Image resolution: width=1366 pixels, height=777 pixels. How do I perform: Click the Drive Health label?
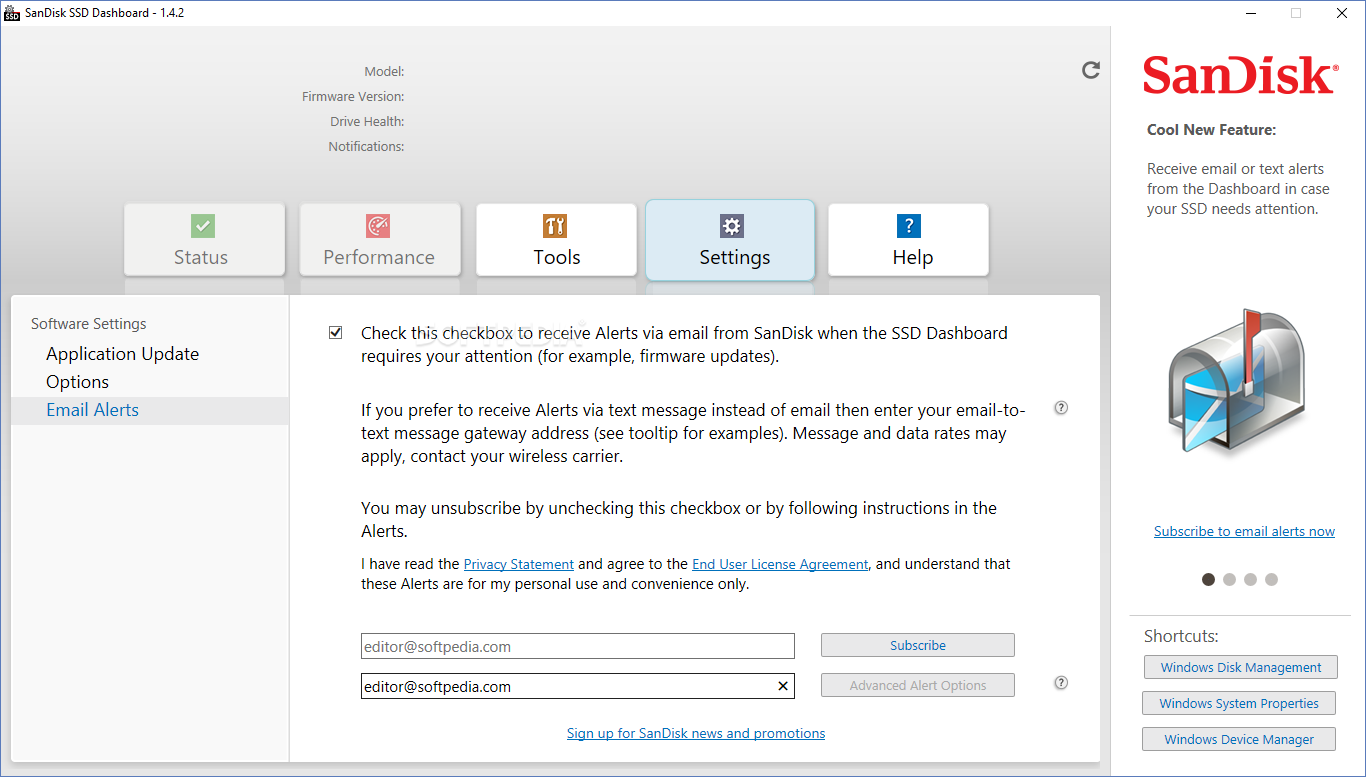367,122
